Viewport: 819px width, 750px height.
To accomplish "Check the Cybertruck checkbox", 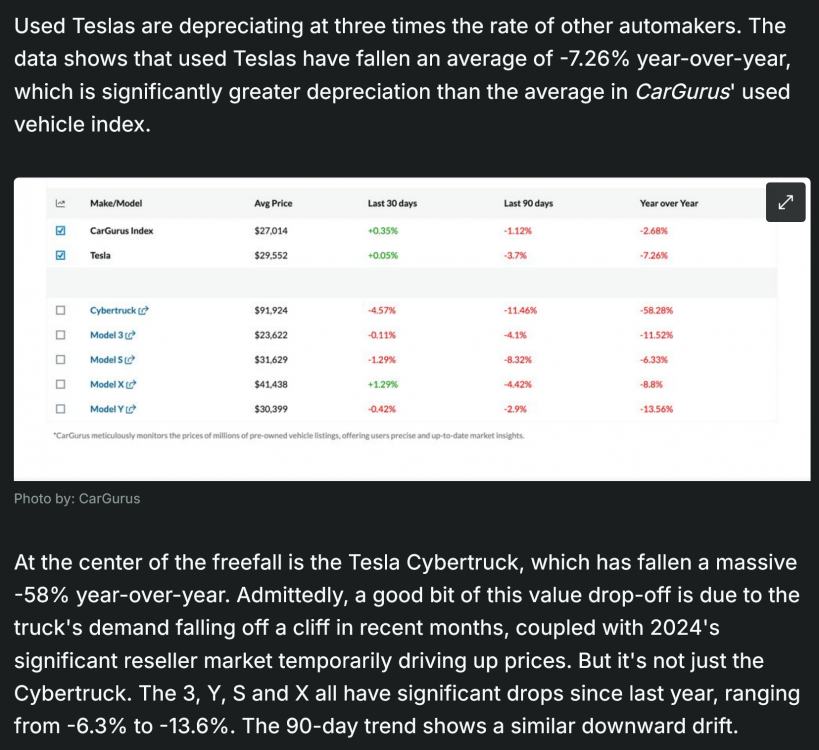I will 60,311.
